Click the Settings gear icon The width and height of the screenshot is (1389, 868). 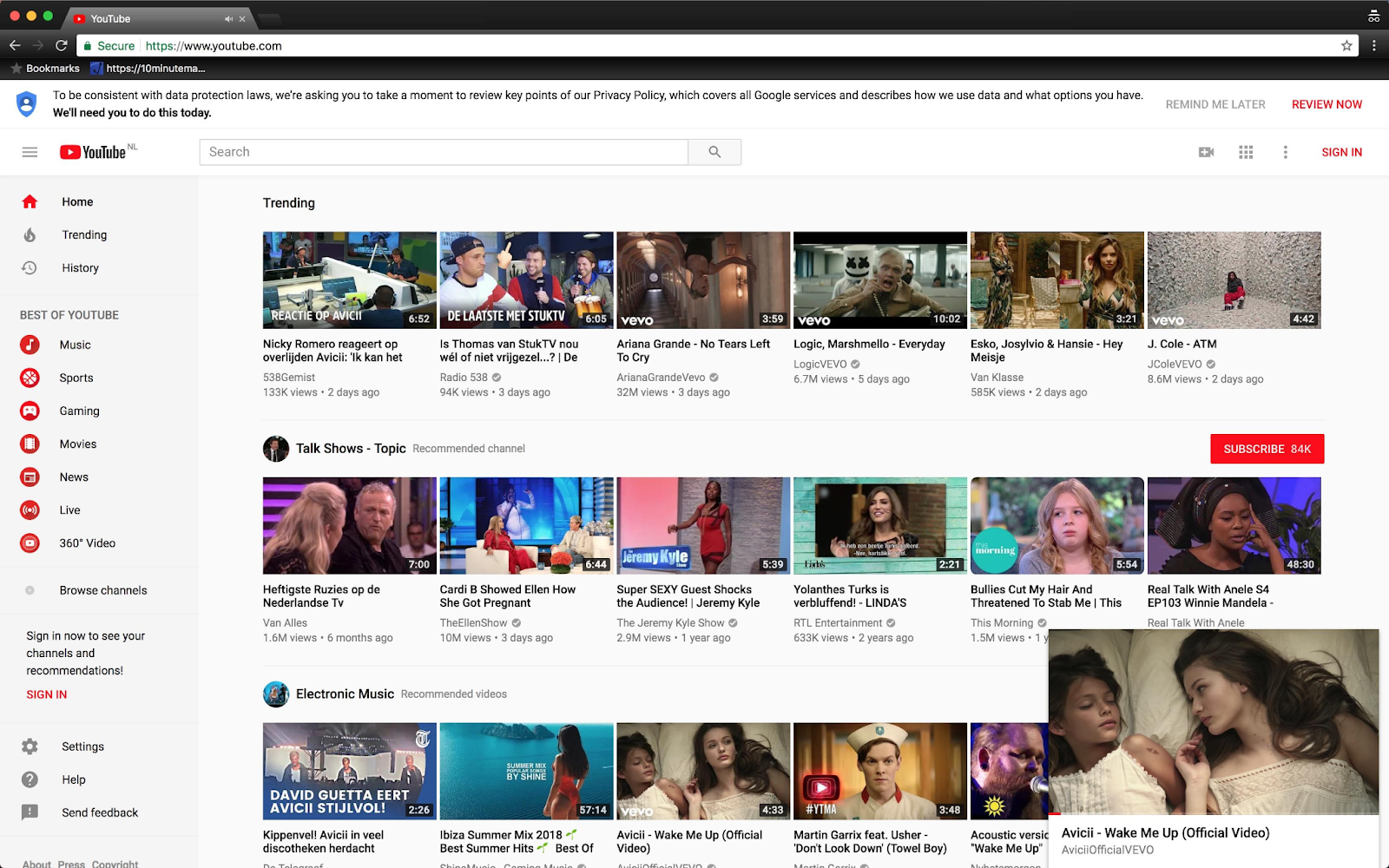coord(30,746)
